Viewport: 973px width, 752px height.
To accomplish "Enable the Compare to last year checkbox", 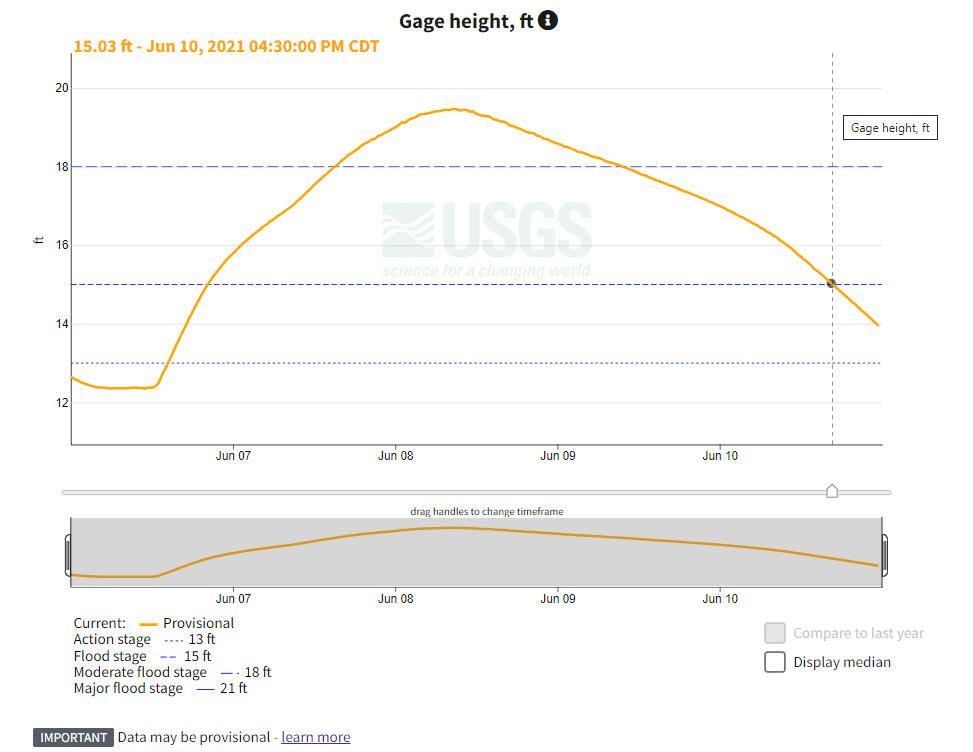I will [775, 632].
